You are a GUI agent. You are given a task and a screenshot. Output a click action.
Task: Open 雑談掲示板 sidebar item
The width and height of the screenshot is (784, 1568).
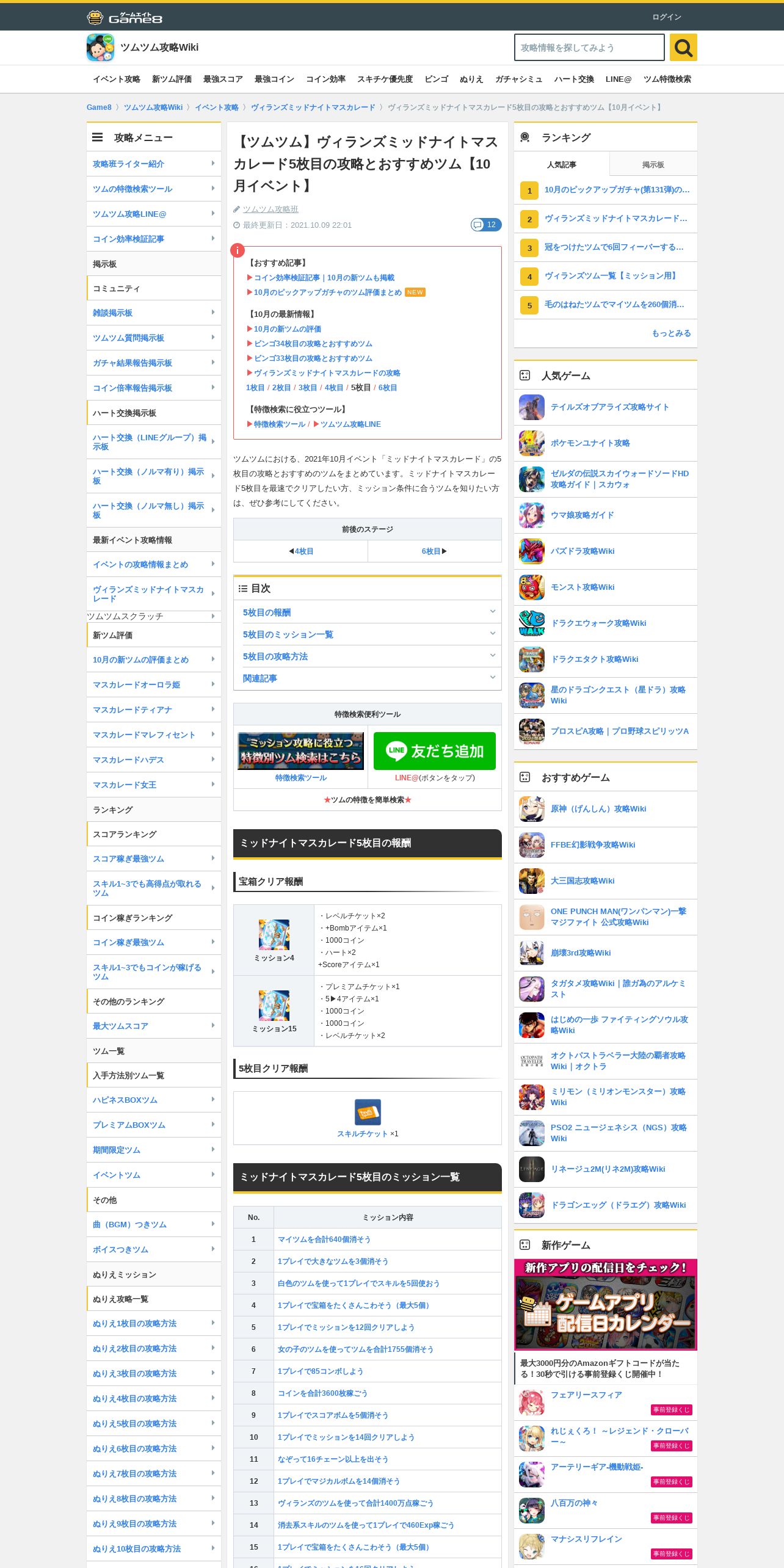[x=154, y=313]
